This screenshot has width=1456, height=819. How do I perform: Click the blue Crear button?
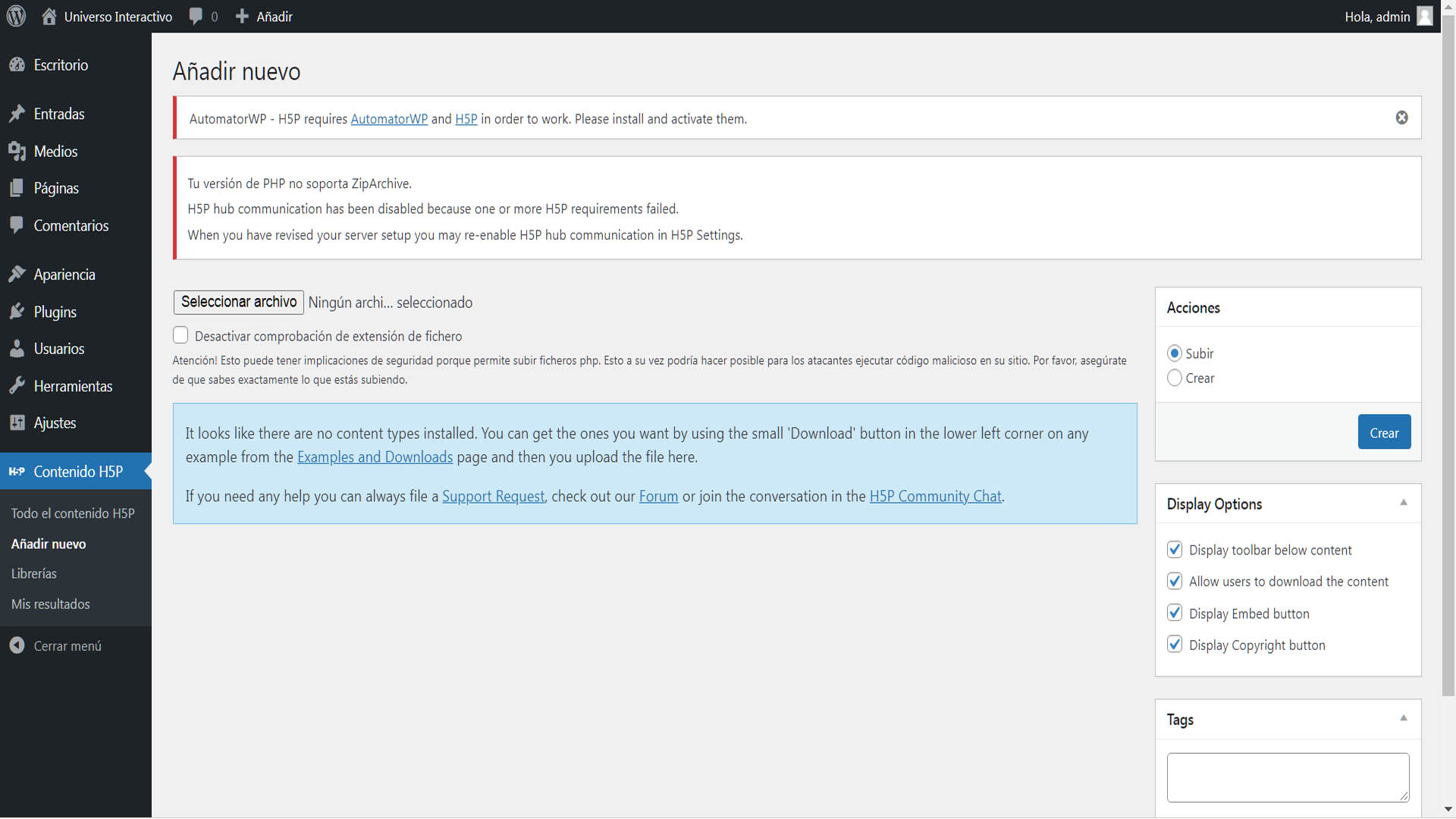[1384, 432]
